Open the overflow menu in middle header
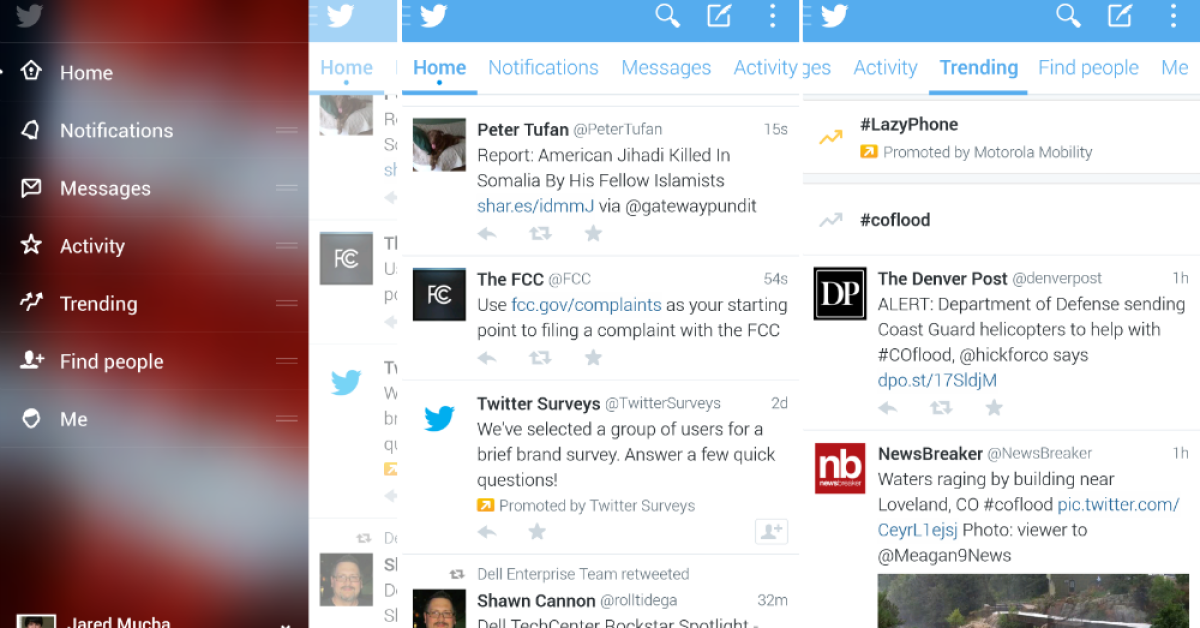Image resolution: width=1200 pixels, height=628 pixels. click(772, 16)
